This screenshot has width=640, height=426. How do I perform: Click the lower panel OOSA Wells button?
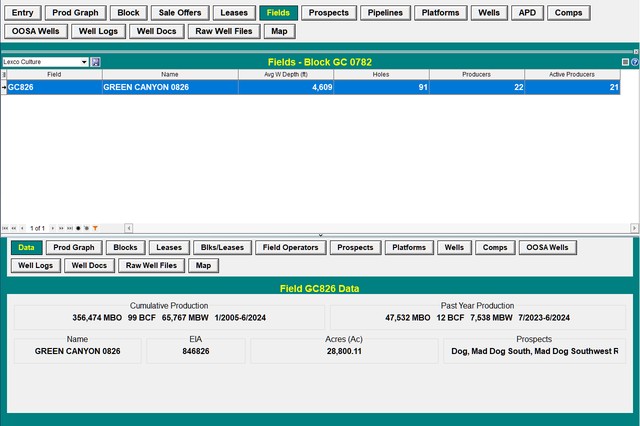[547, 247]
